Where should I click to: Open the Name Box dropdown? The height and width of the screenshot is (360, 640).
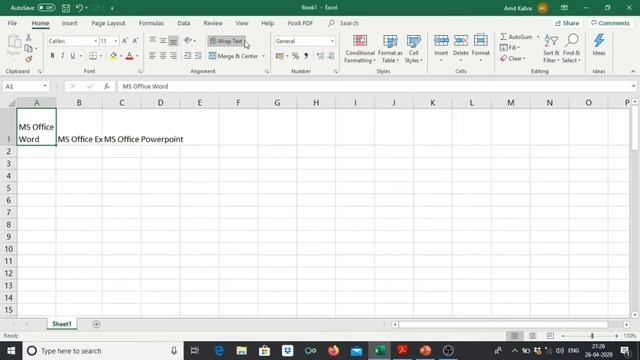tap(45, 86)
